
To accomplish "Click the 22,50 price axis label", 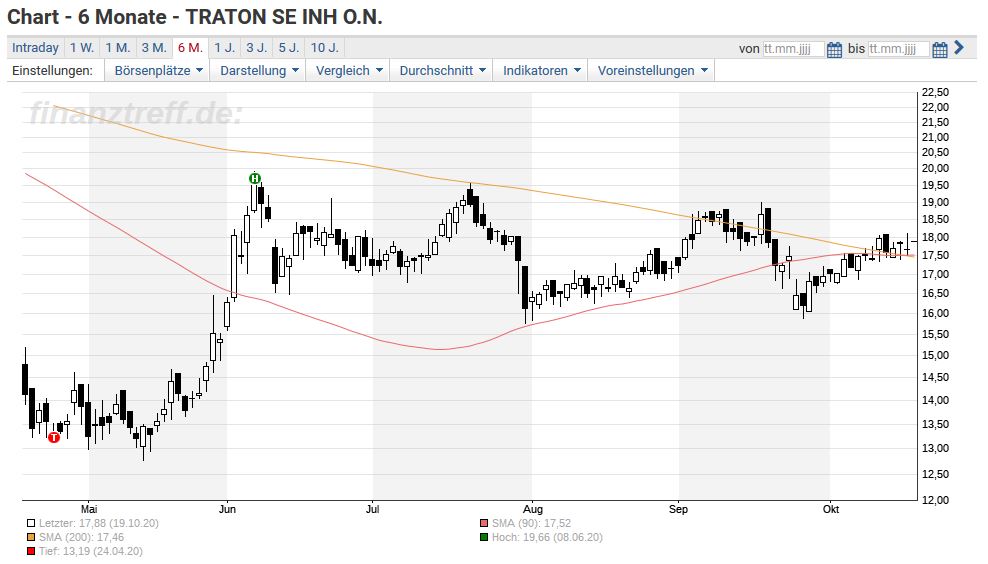I will pos(935,92).
